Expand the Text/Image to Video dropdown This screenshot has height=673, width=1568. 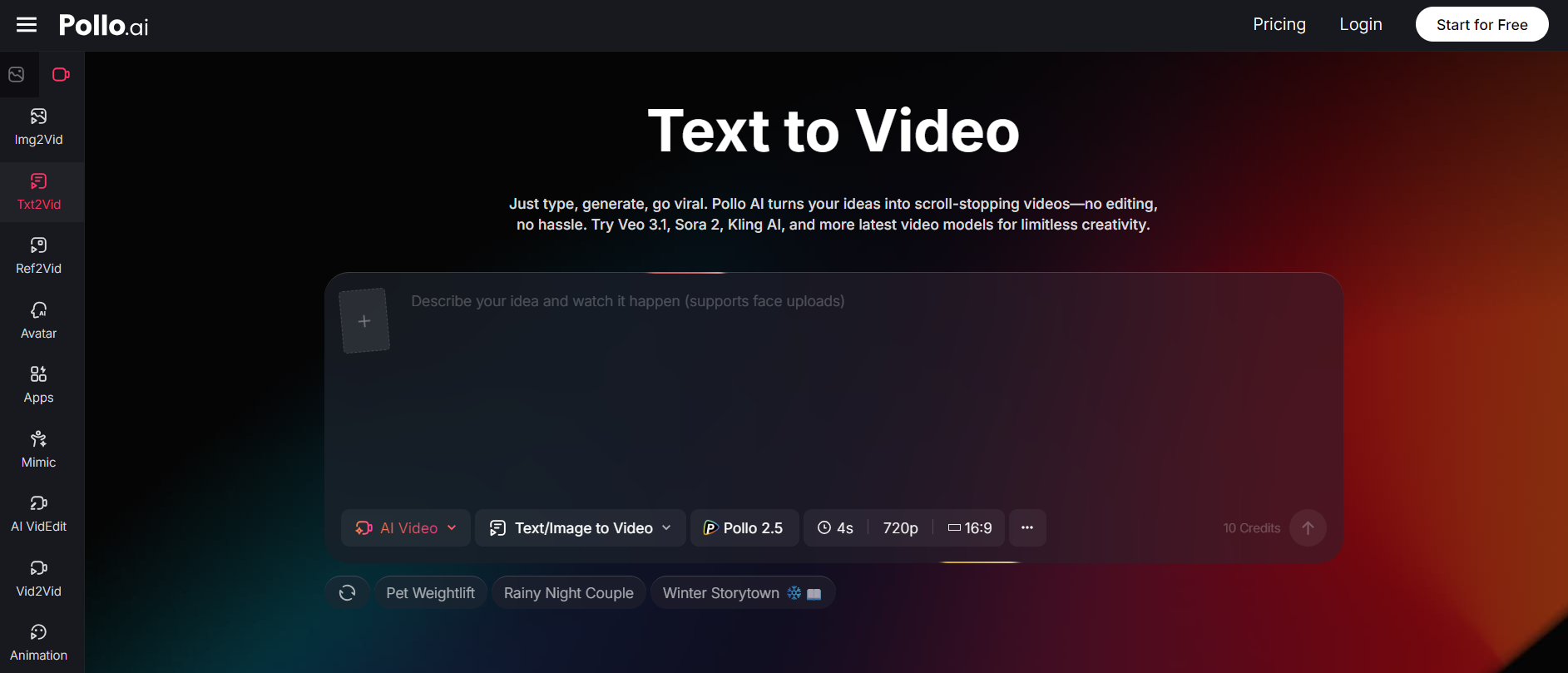point(581,528)
